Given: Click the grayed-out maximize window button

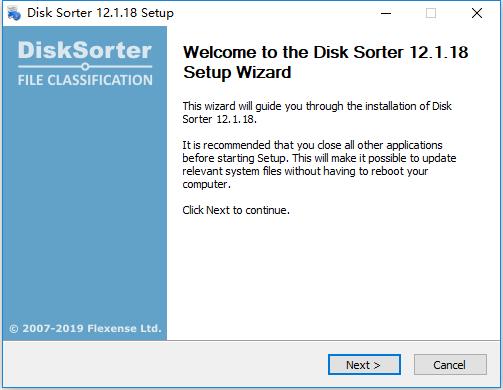Looking at the screenshot, I should point(431,13).
